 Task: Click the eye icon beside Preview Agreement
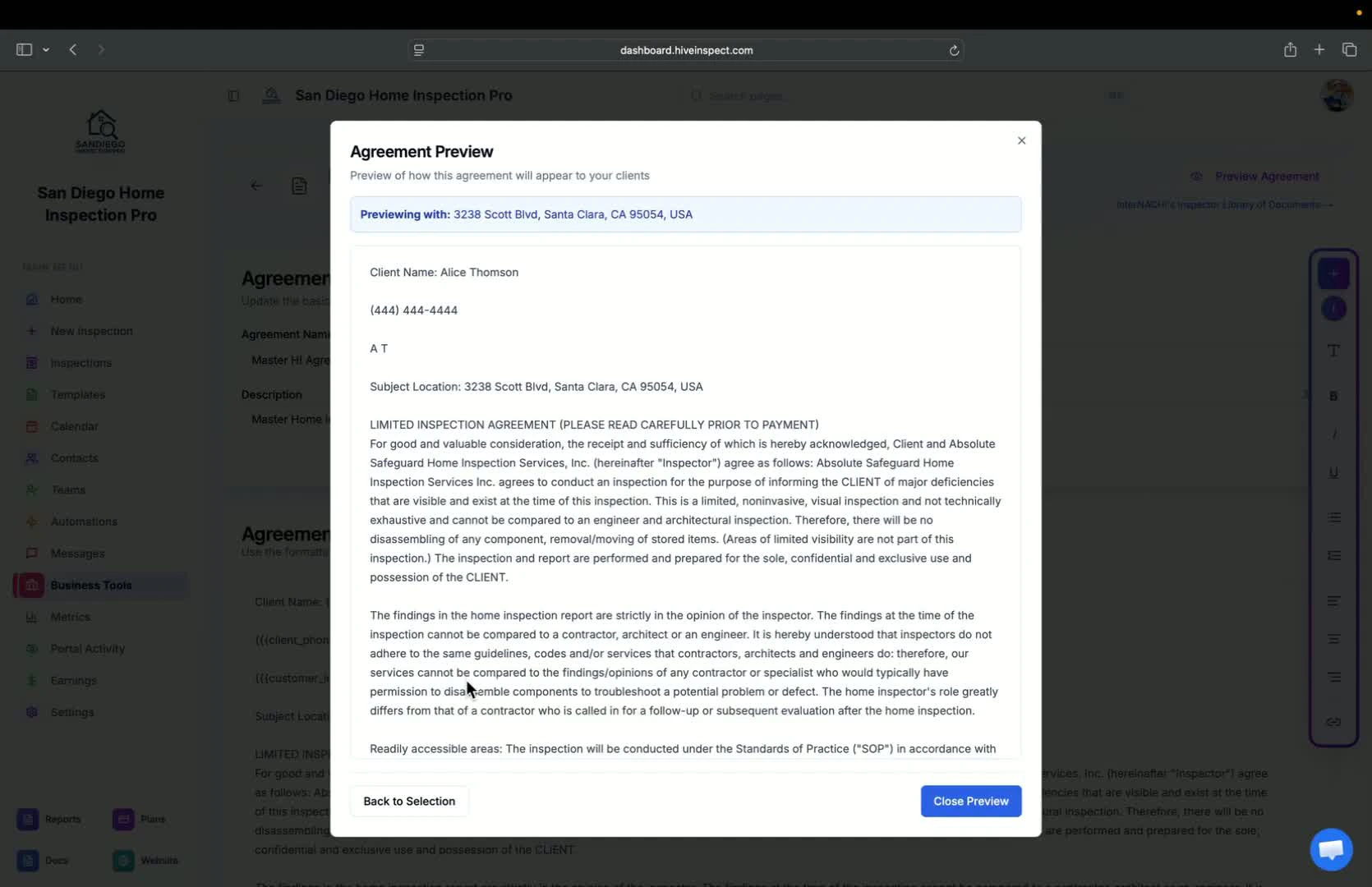pyautogui.click(x=1197, y=176)
